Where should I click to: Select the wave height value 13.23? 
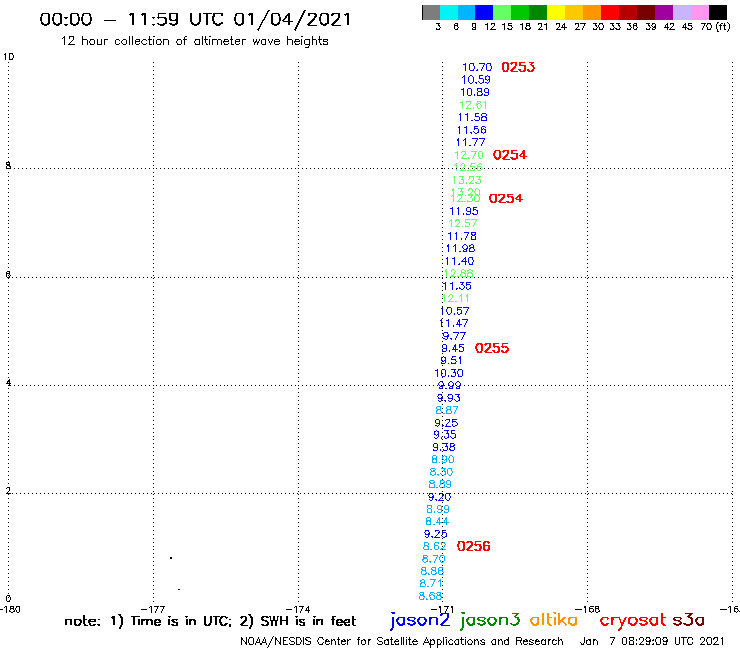(466, 180)
